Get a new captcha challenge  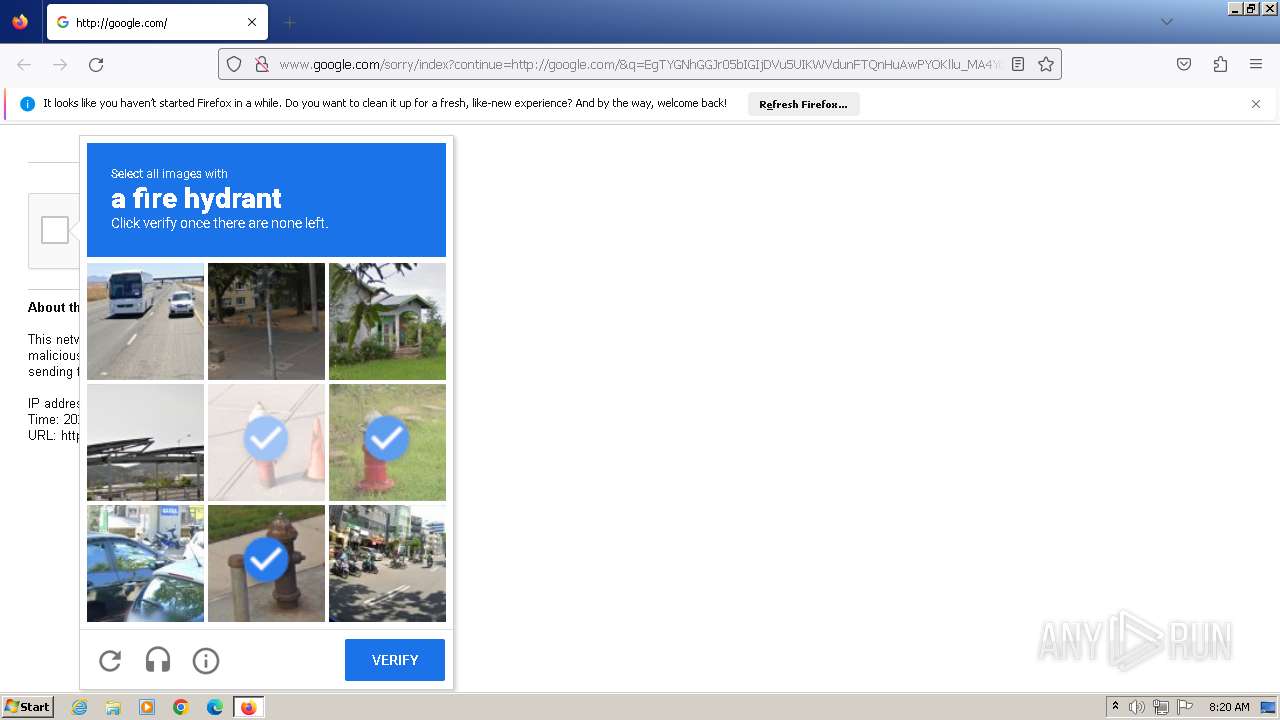(x=110, y=660)
